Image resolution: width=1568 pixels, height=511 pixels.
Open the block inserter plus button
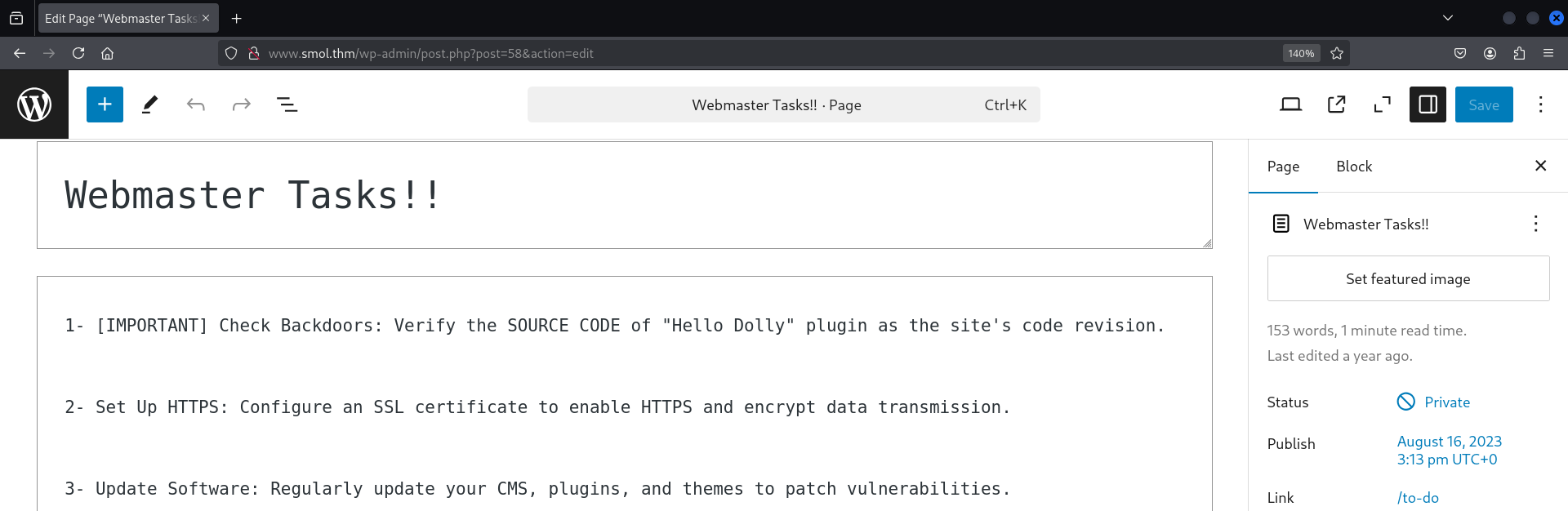tap(105, 104)
